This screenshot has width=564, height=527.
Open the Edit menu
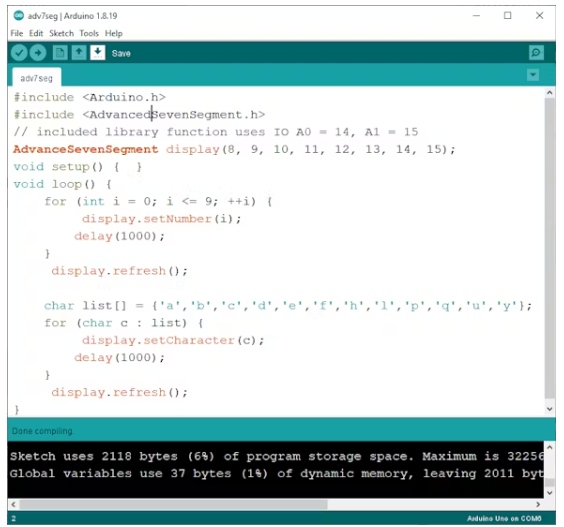[x=36, y=33]
